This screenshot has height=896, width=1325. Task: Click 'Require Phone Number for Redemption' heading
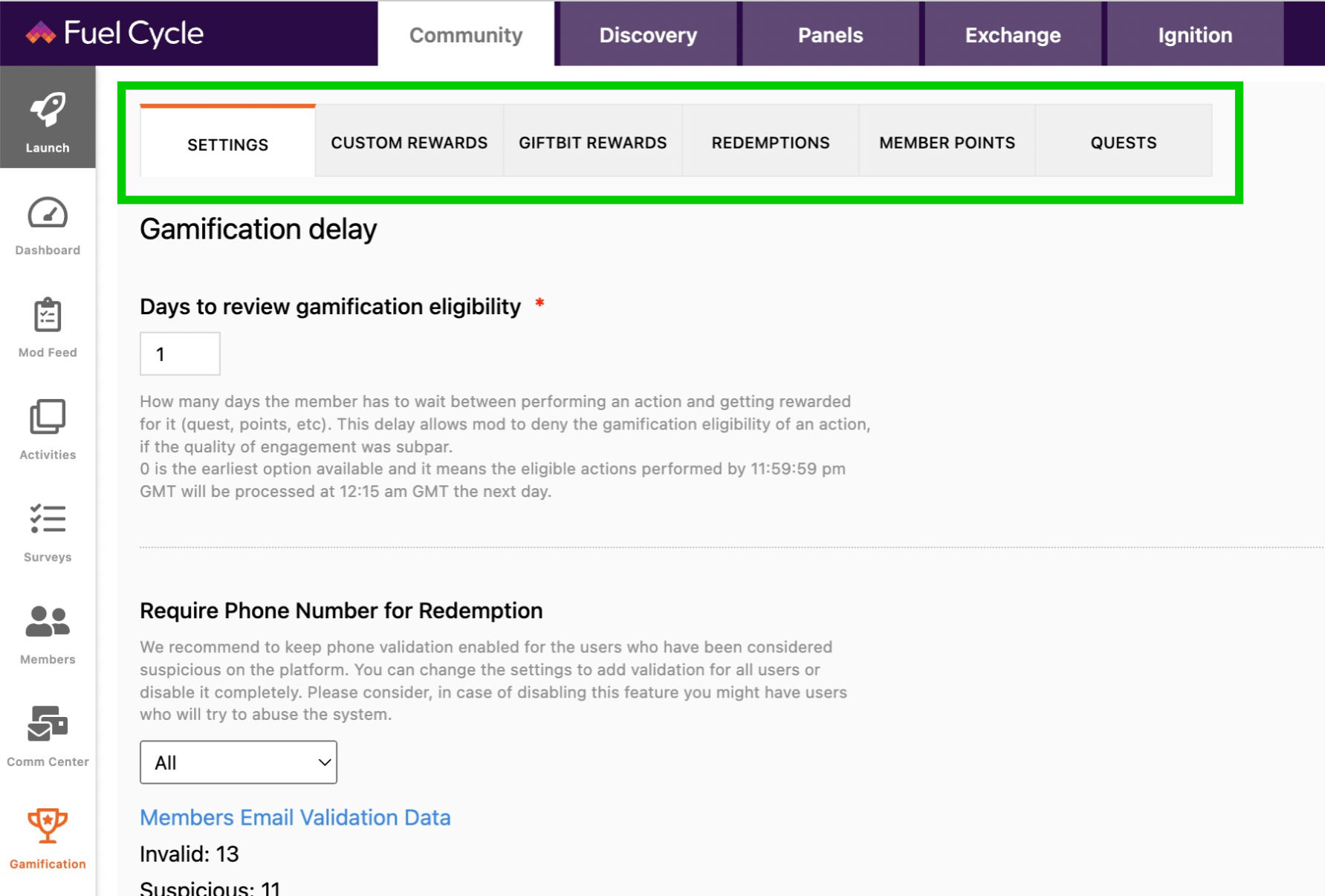coord(341,611)
